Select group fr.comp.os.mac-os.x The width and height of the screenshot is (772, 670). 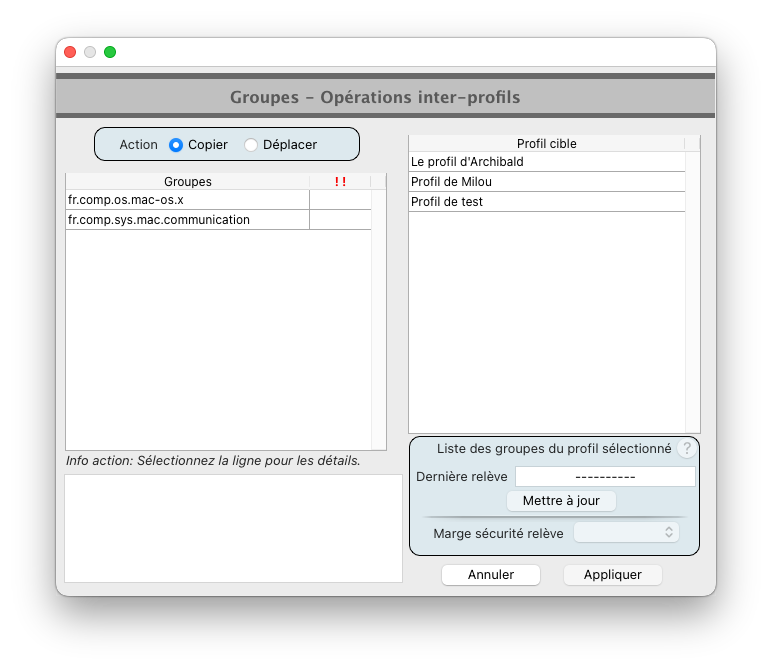(x=188, y=200)
